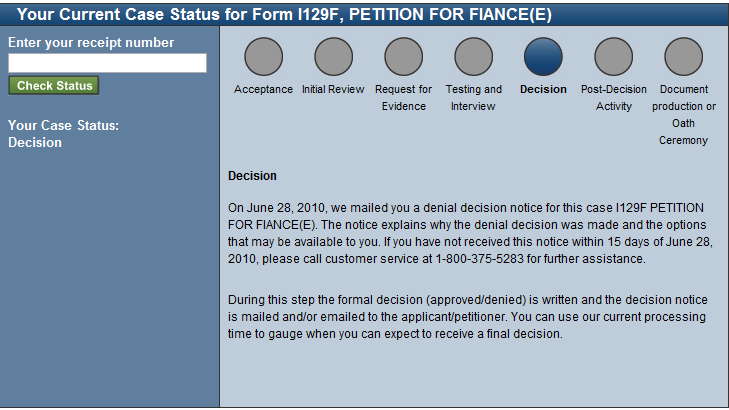This screenshot has width=729, height=410.
Task: Select the Post-Decision Activity label
Action: coord(613,98)
